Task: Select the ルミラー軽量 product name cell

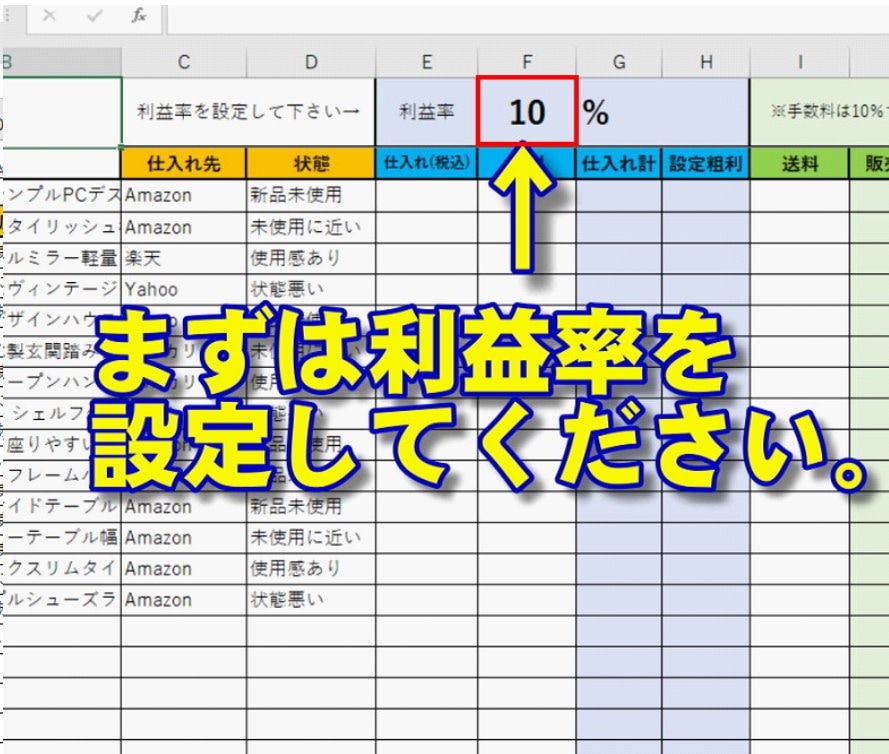Action: coord(61,259)
